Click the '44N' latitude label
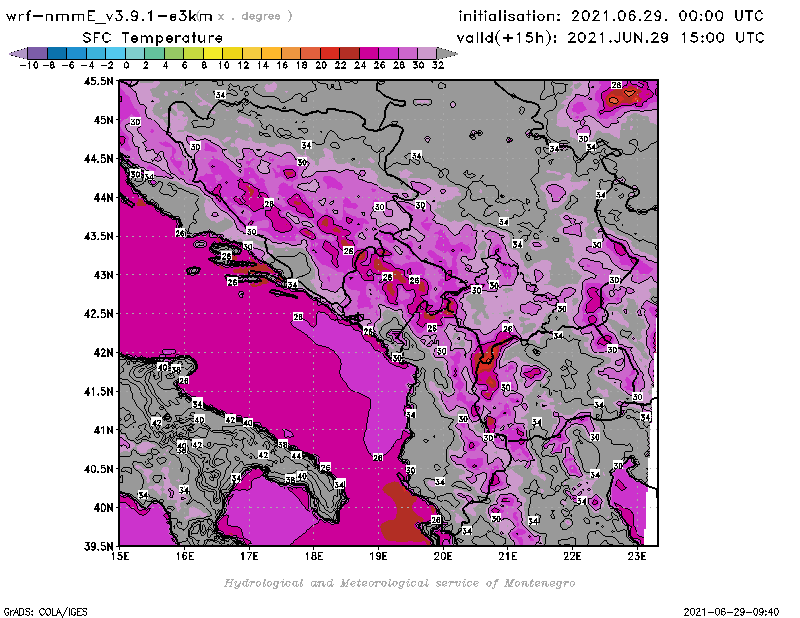The height and width of the screenshot is (618, 800). [x=103, y=197]
